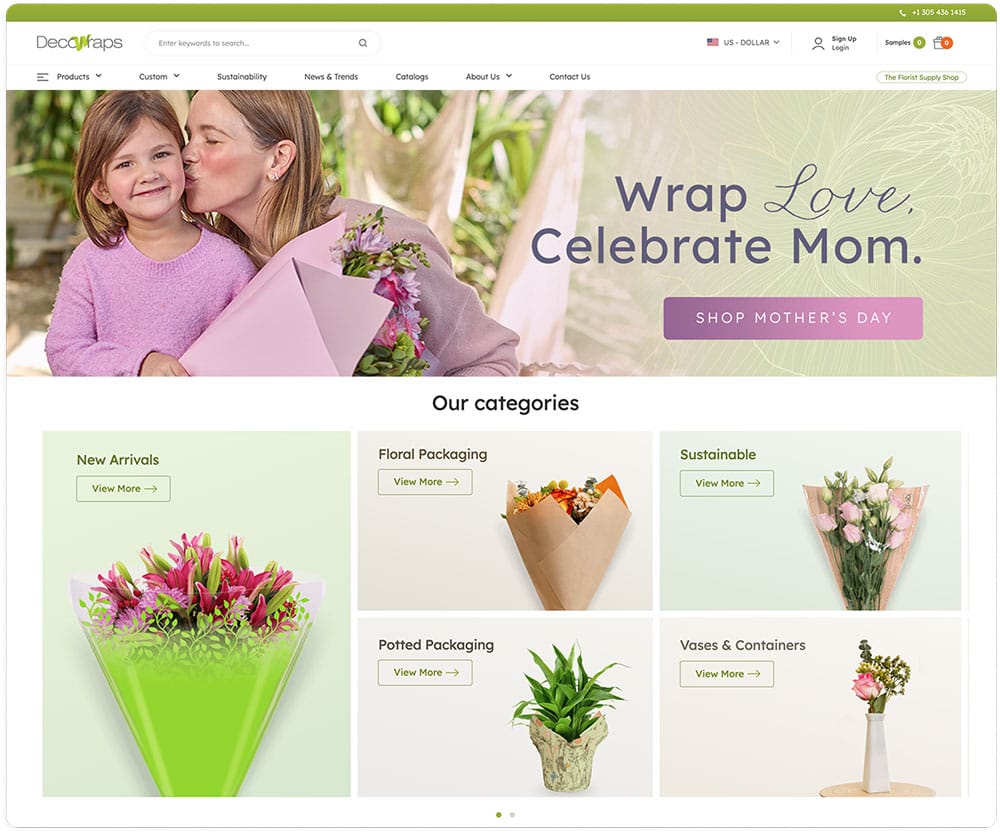Select the first carousel dot
Viewport: 1000px width, 833px height.
(499, 815)
